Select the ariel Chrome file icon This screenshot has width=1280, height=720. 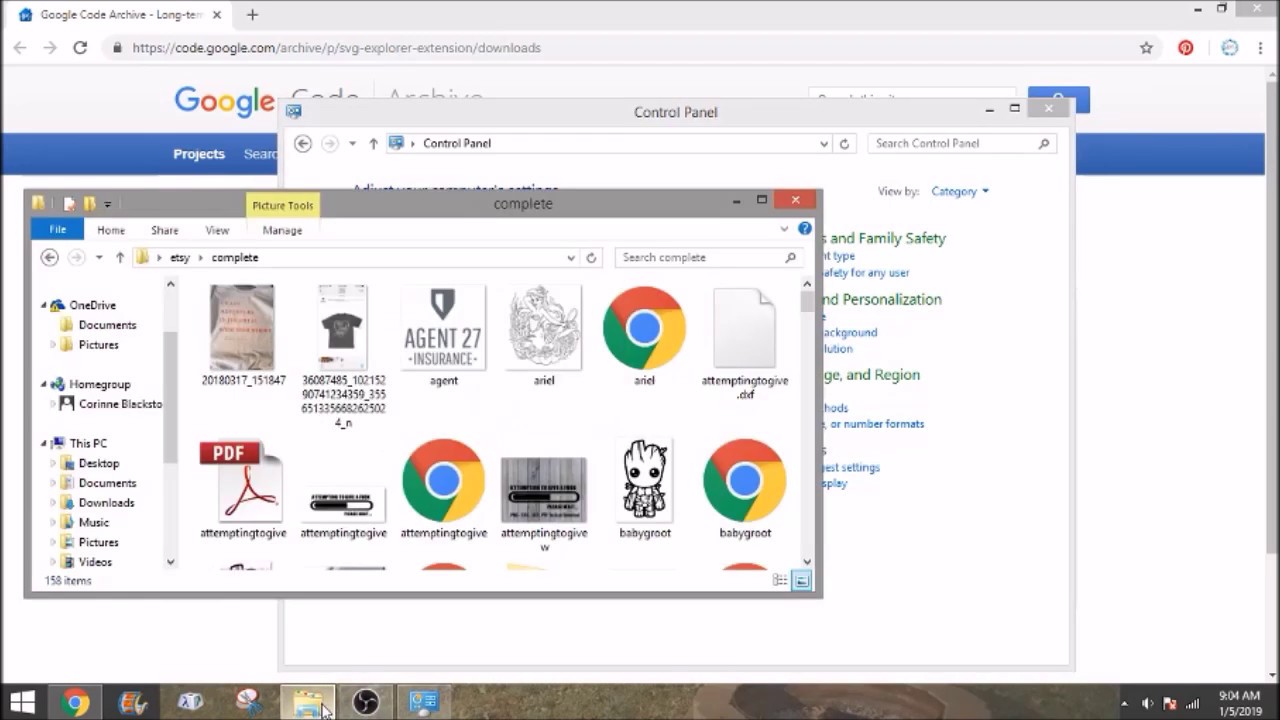coord(644,335)
